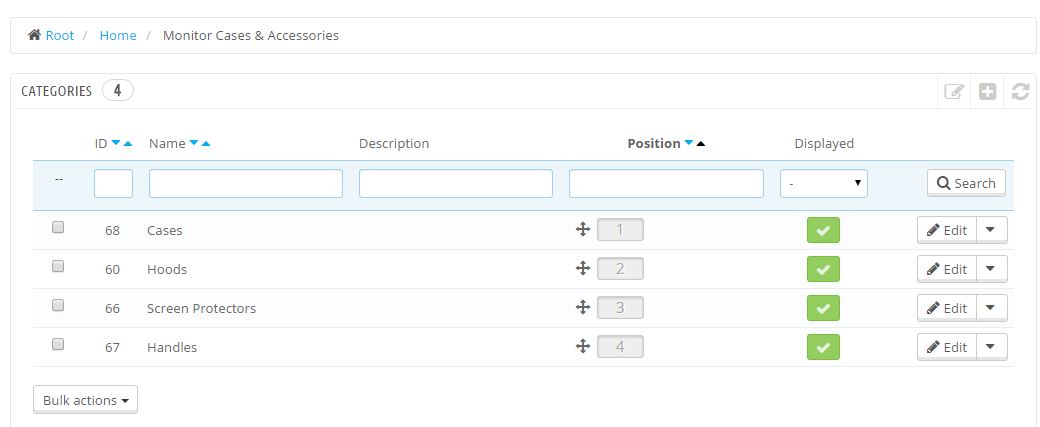Toggle displayed status for Handles

[823, 347]
